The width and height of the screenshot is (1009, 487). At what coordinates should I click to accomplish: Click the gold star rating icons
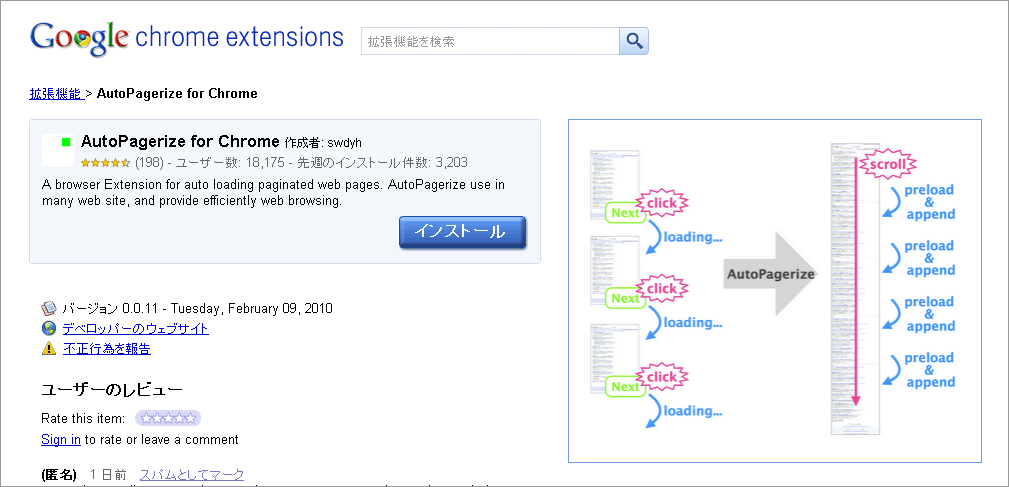pyautogui.click(x=106, y=163)
